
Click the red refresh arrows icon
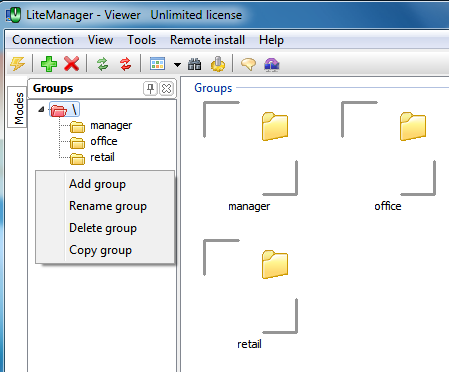pos(126,64)
